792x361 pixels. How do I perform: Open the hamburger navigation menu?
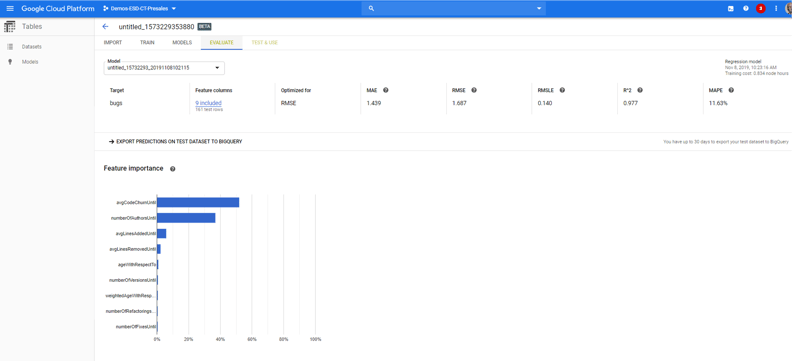click(10, 9)
